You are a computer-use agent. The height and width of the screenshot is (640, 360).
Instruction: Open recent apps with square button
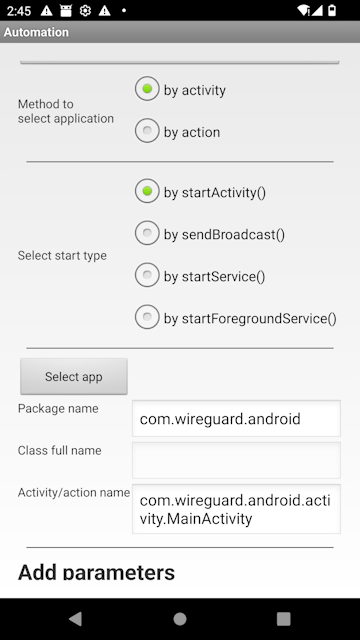[x=284, y=619]
